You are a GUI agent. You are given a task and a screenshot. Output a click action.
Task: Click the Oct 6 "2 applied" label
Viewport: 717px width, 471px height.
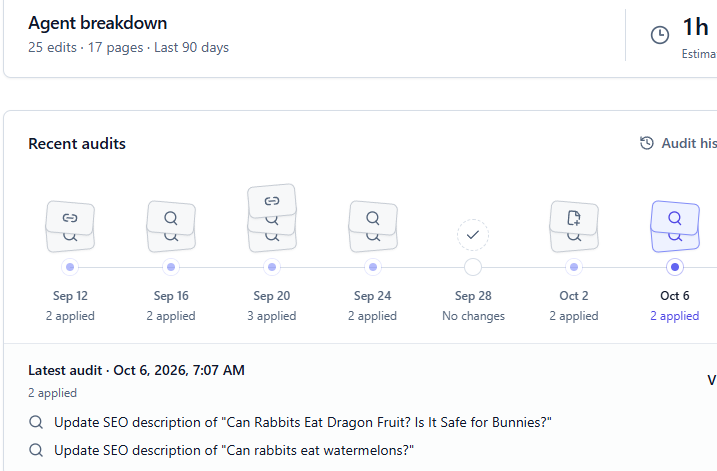tap(675, 316)
